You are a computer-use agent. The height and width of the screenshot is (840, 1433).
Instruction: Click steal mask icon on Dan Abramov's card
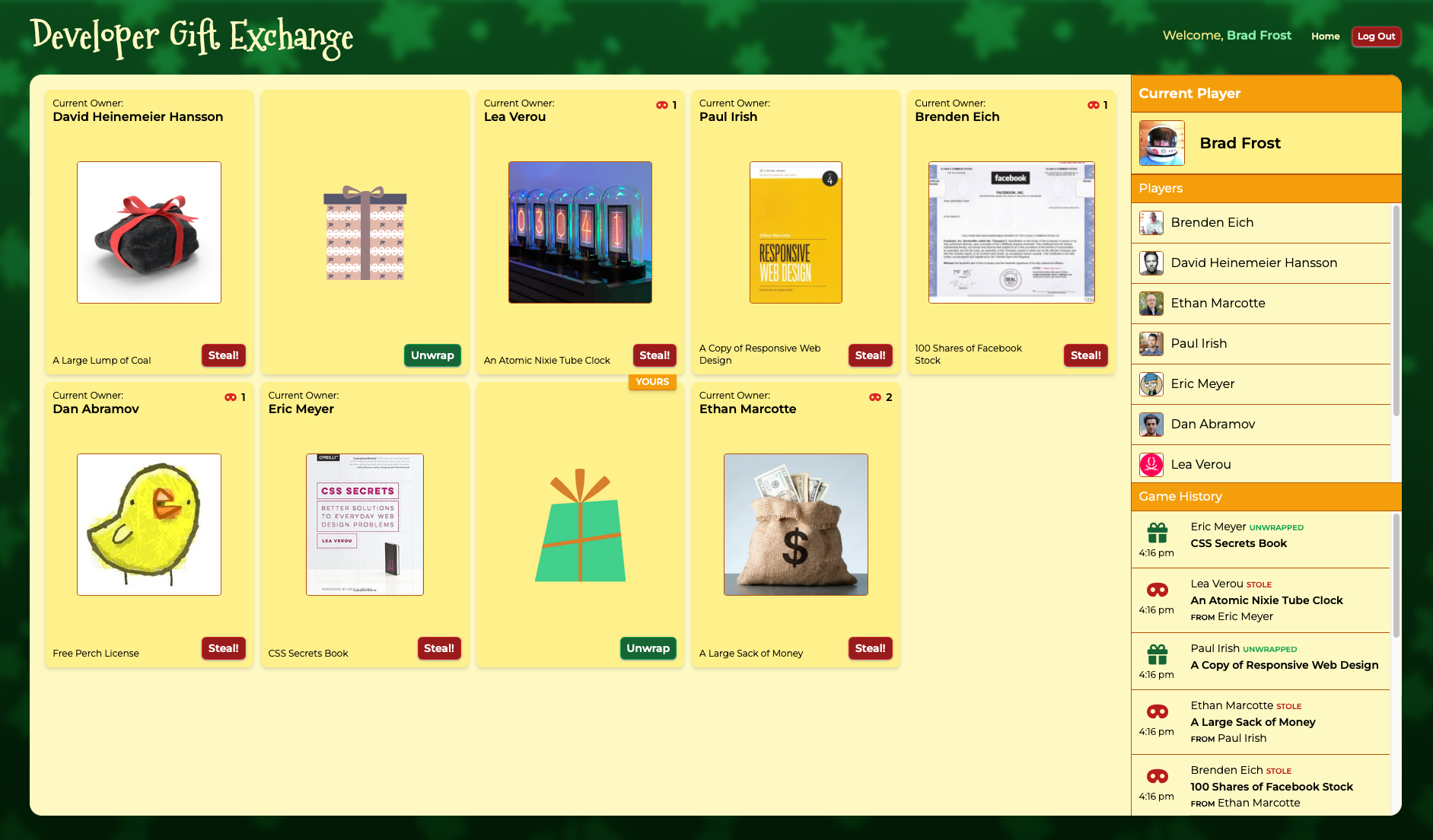click(231, 398)
